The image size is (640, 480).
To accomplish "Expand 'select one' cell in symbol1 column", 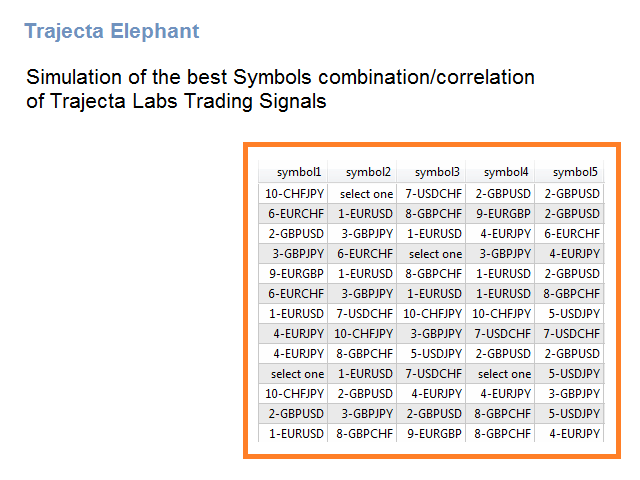I will tap(293, 374).
